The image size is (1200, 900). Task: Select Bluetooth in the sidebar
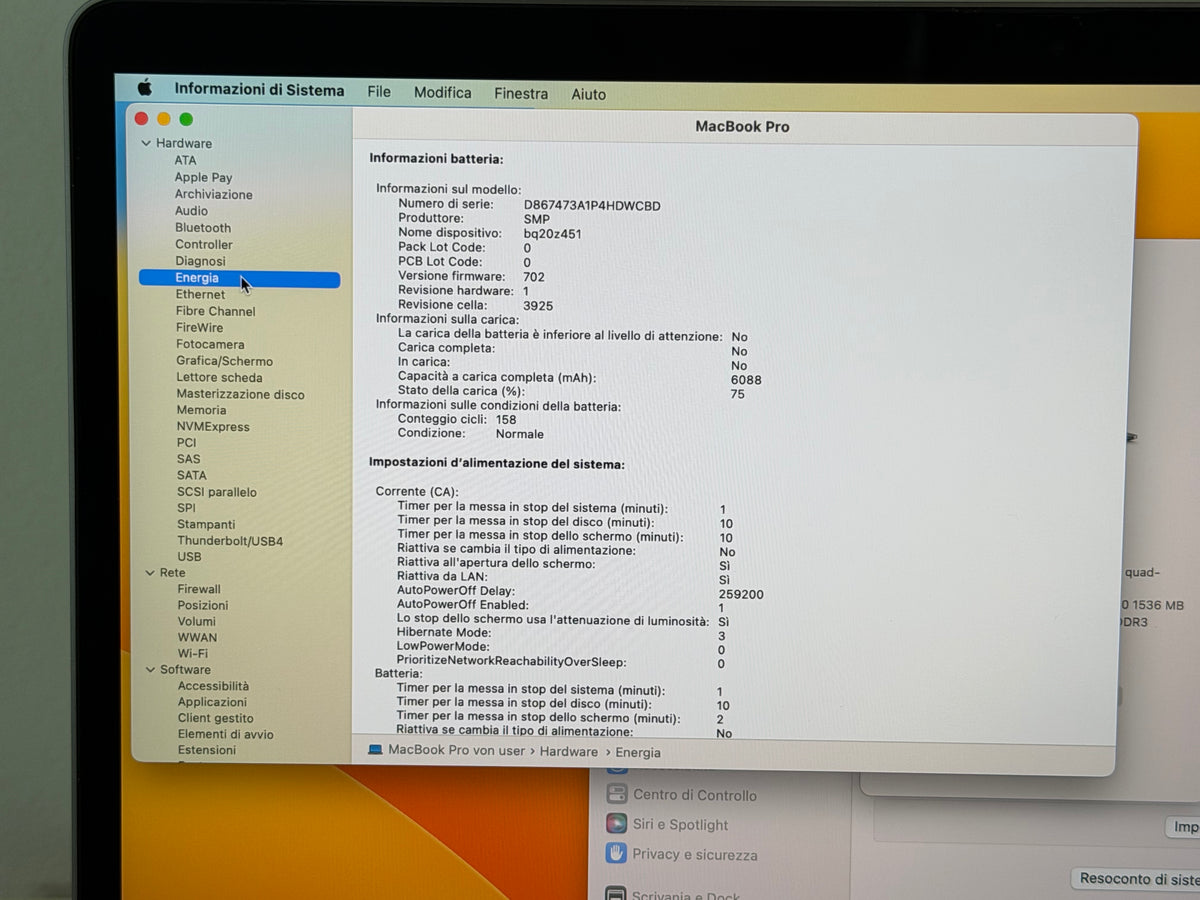203,228
